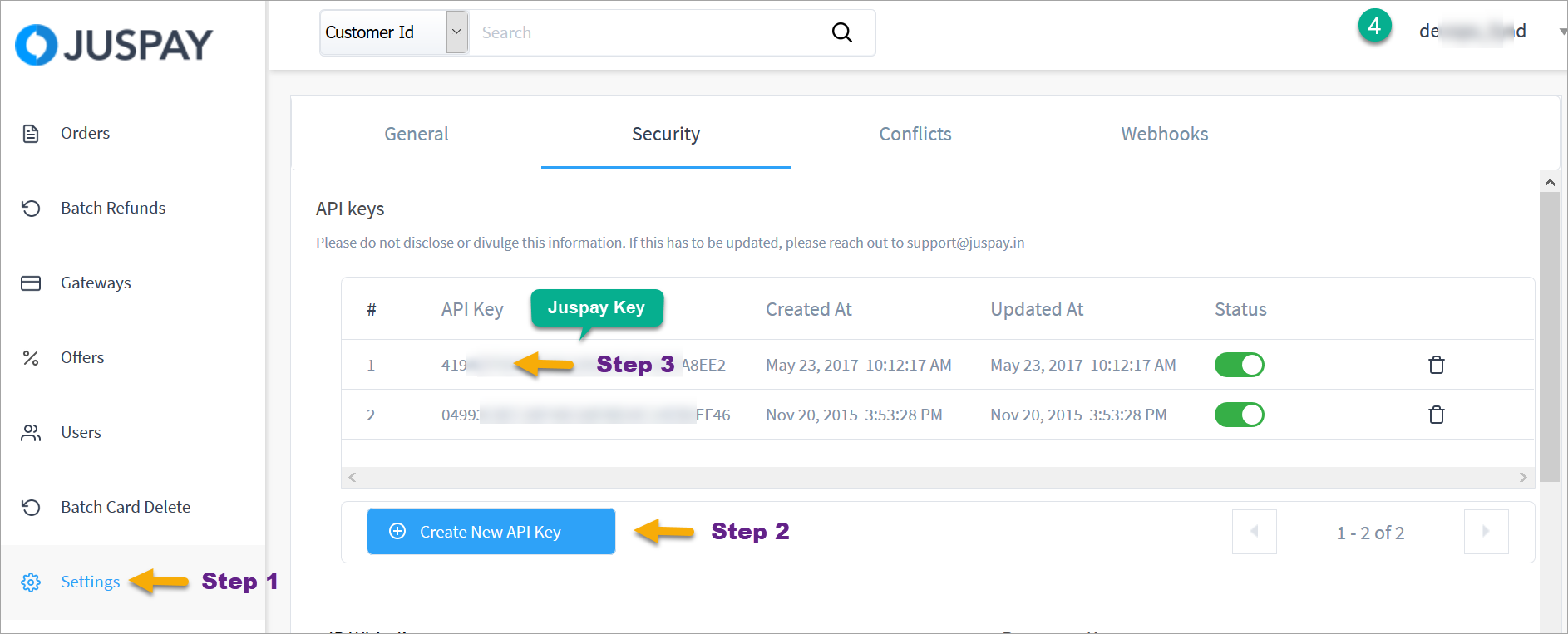This screenshot has width=1568, height=634.
Task: Delete the API key created May 23, 2017
Action: click(x=1437, y=365)
